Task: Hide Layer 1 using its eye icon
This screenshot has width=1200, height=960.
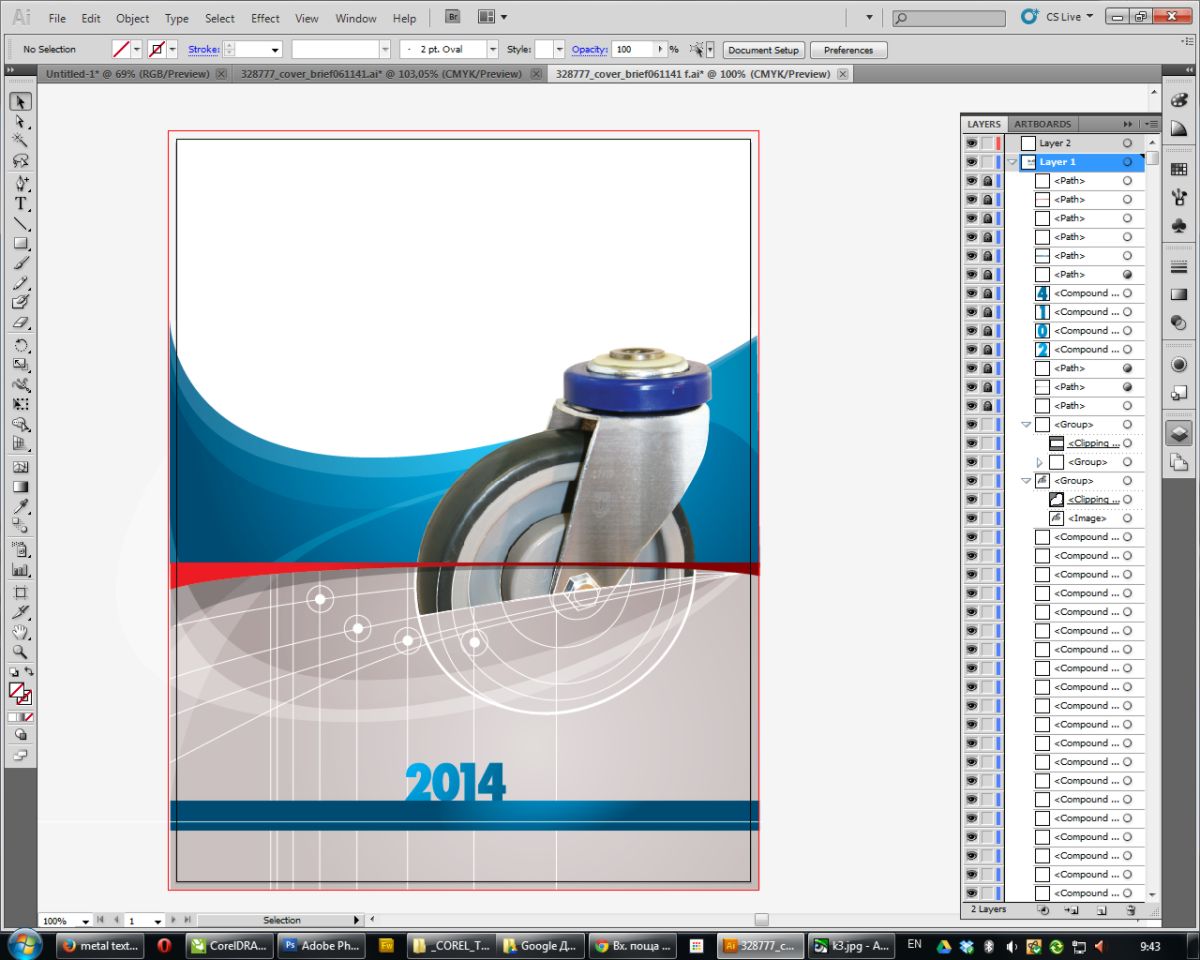Action: point(971,162)
